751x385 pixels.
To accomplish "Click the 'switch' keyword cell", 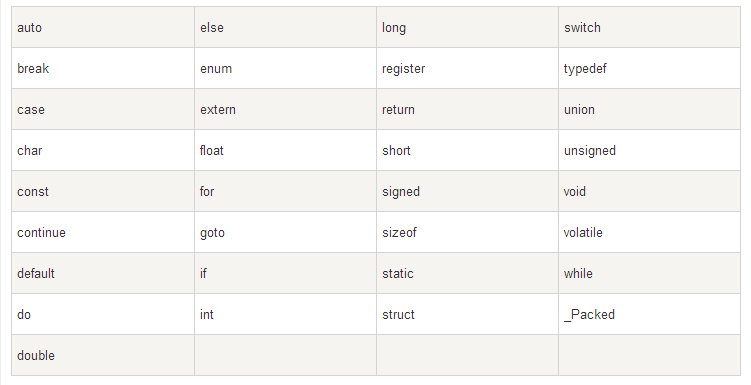I will point(649,27).
